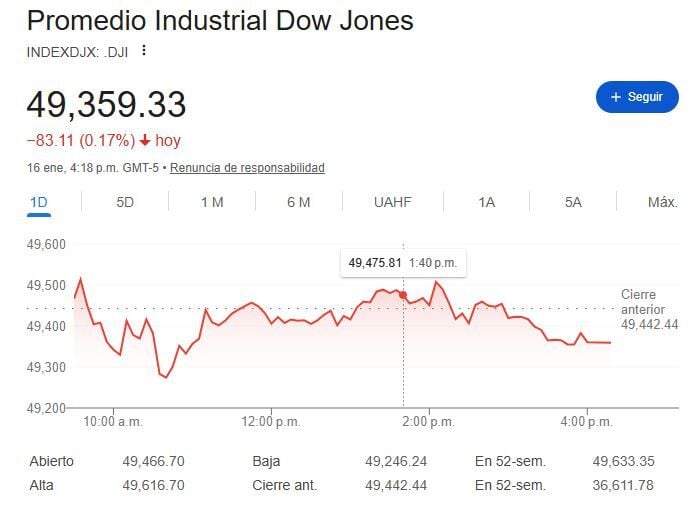Click the red down arrow next to hoy
Viewport: 693px width, 505px height.
click(x=145, y=141)
